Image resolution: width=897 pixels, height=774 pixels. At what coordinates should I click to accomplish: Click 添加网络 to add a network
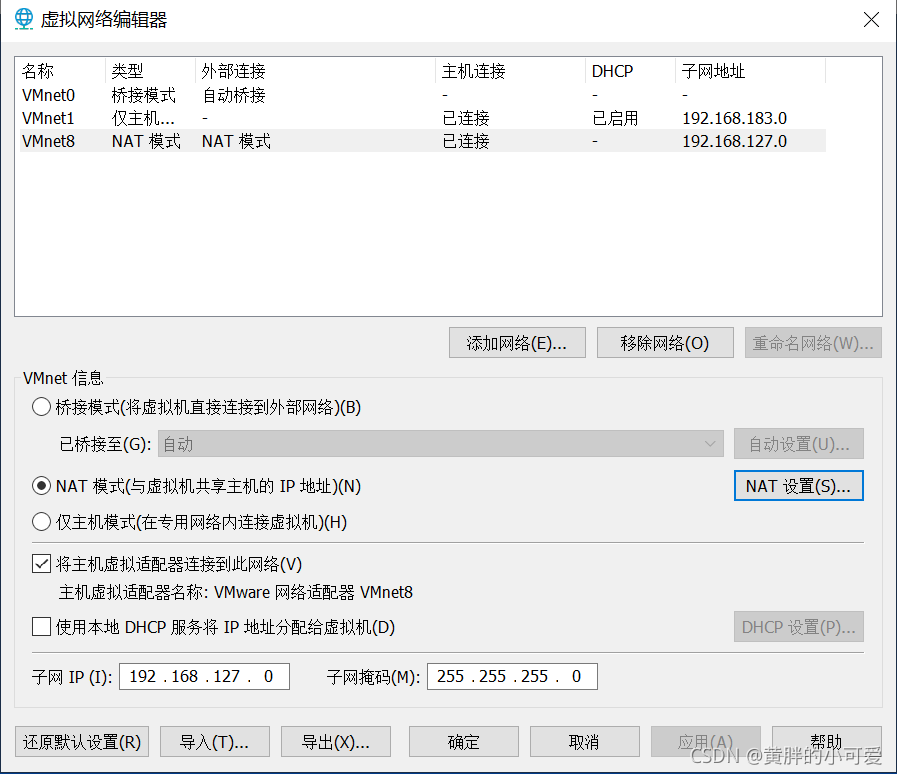pos(517,342)
